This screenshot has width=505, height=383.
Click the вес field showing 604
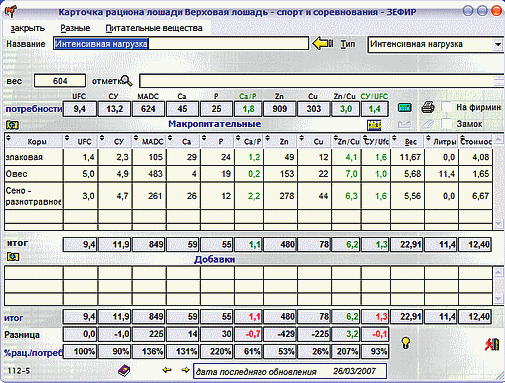pos(60,81)
